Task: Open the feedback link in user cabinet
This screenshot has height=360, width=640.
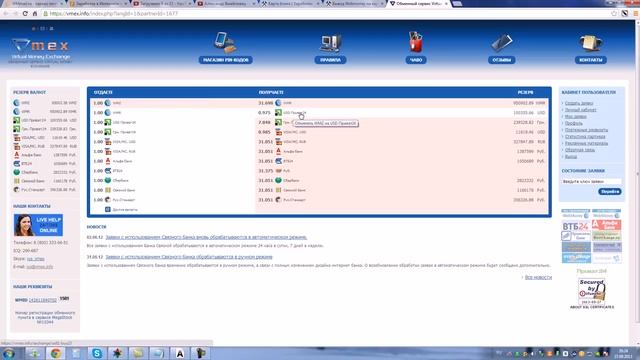Action: tap(580, 150)
